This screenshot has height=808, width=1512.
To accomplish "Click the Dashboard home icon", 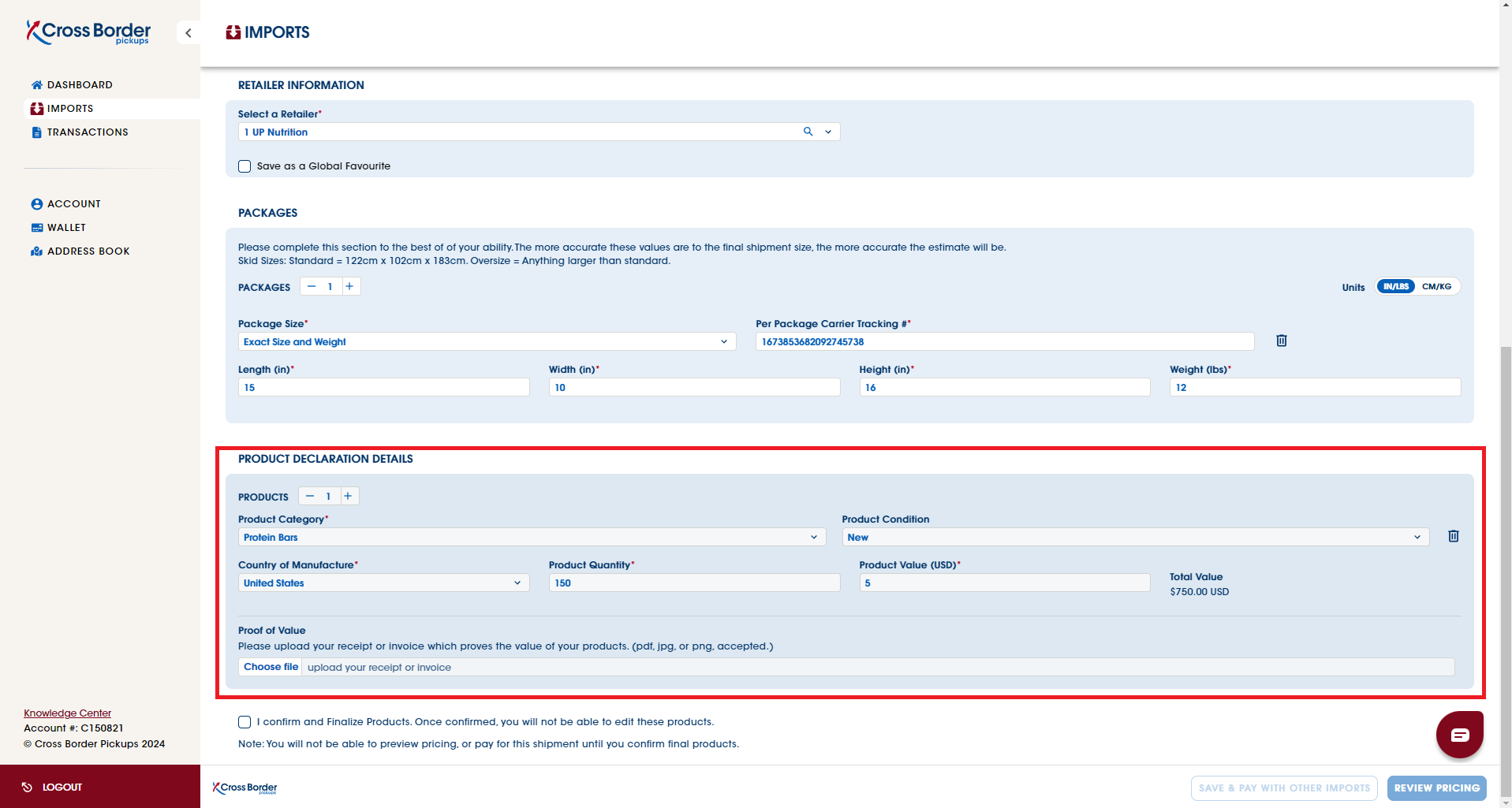I will pos(36,85).
